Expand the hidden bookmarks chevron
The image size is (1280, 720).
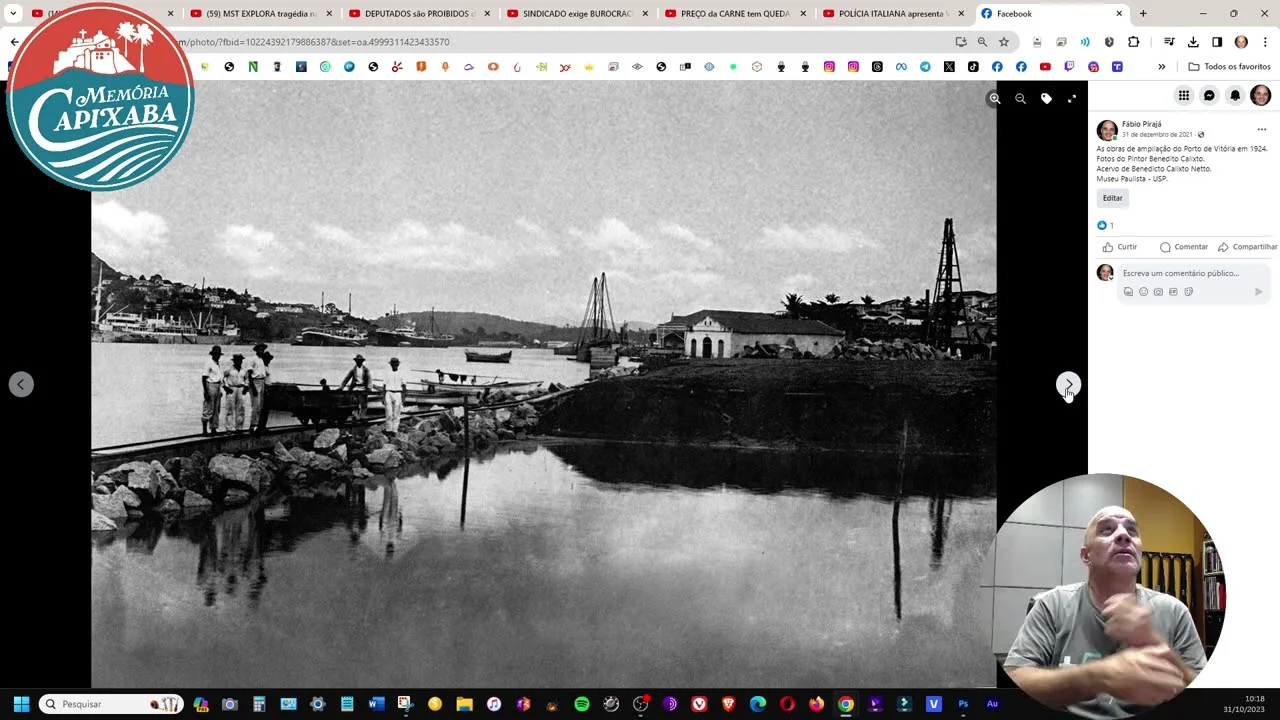click(1161, 67)
